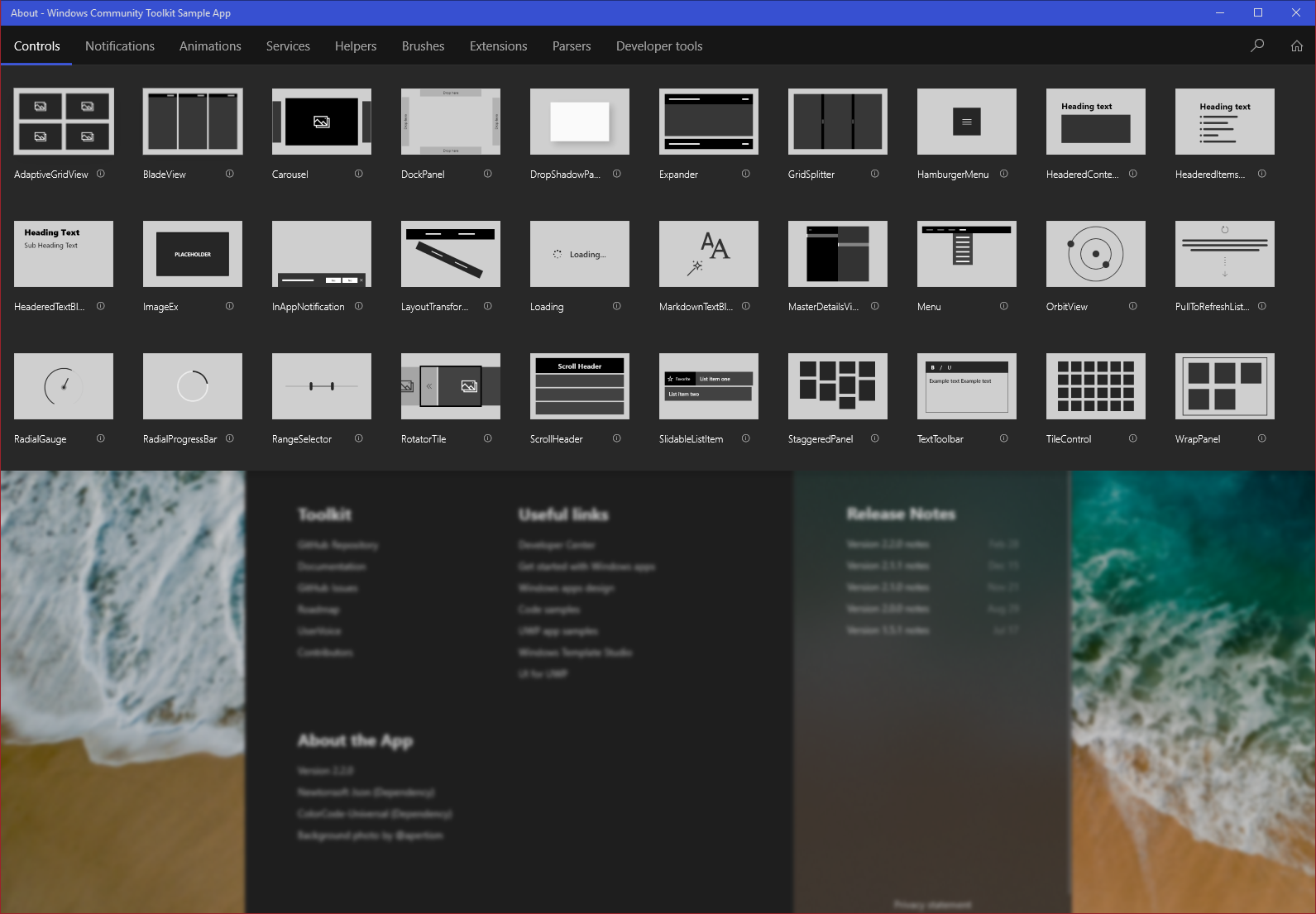Open the OrbitView sample tile
The height and width of the screenshot is (914, 1316).
[x=1096, y=254]
